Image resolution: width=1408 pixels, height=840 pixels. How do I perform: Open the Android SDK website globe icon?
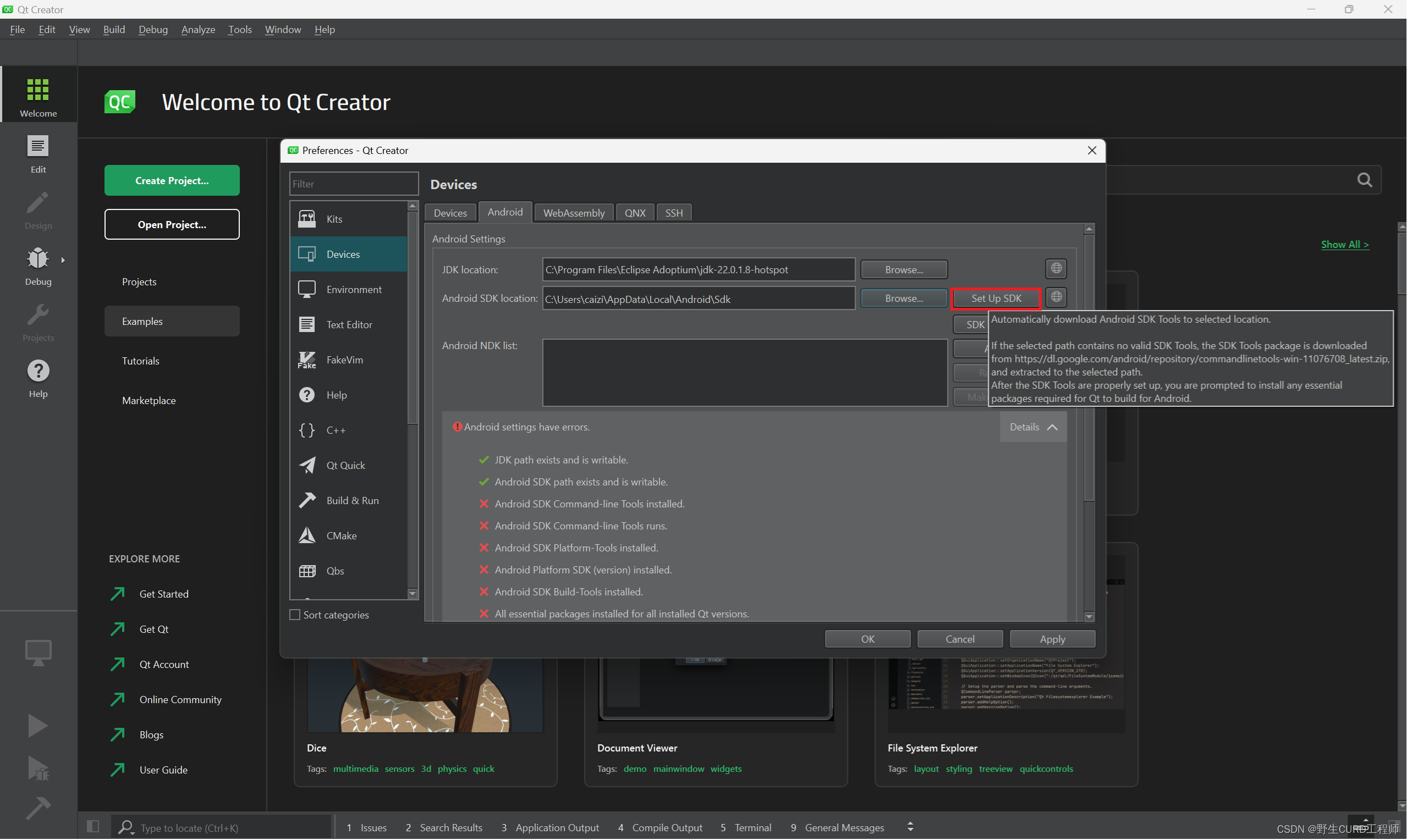click(x=1057, y=297)
